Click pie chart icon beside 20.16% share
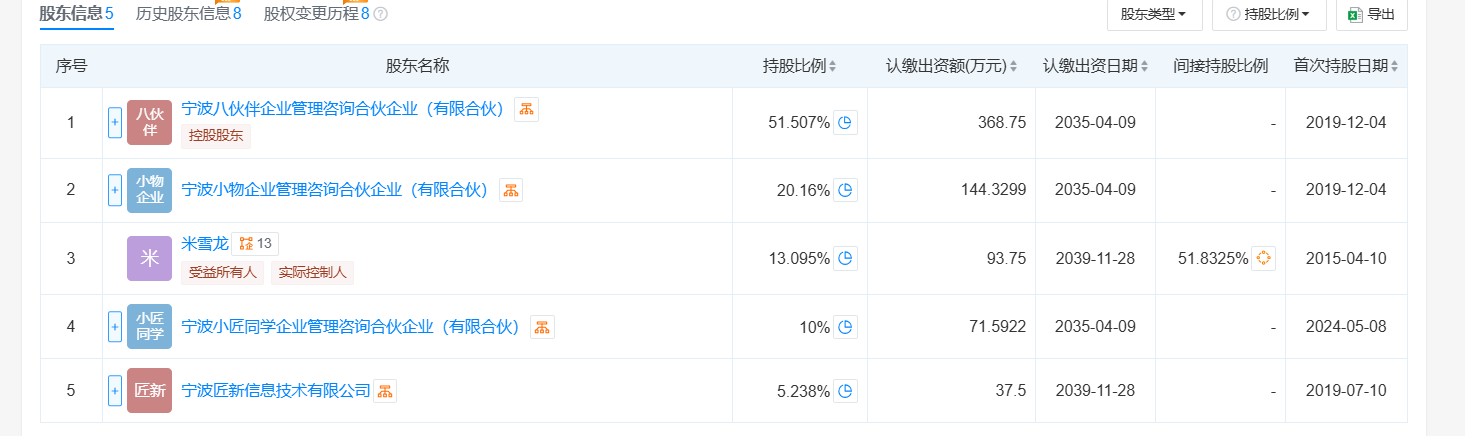The width and height of the screenshot is (1465, 436). (845, 190)
